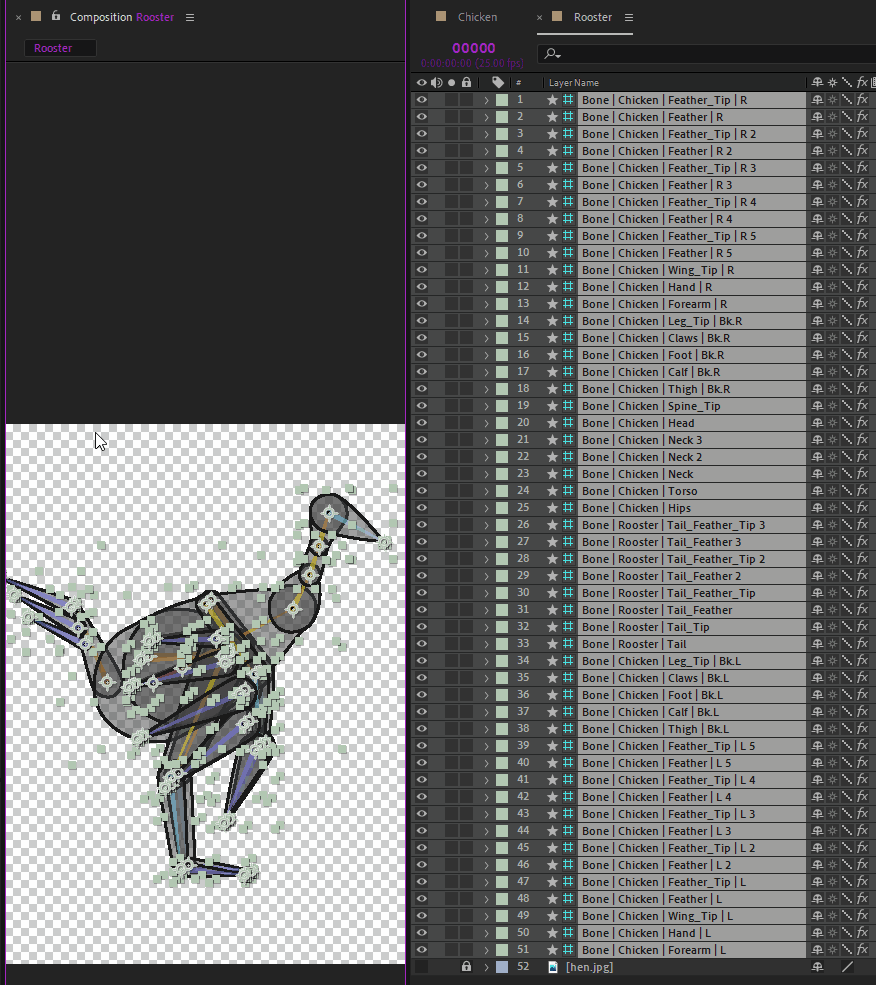Switch to the Chicken timeline tab
Image resolution: width=876 pixels, height=985 pixels.
point(477,17)
